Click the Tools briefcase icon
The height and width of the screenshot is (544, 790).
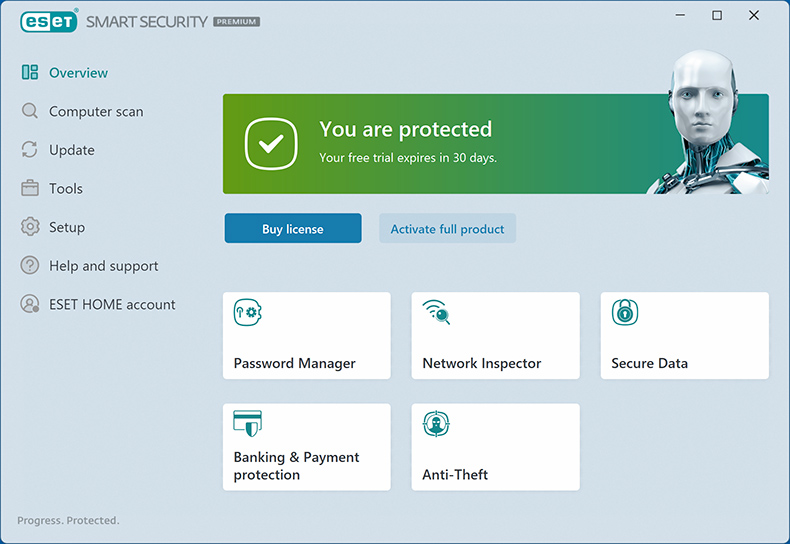[30, 188]
